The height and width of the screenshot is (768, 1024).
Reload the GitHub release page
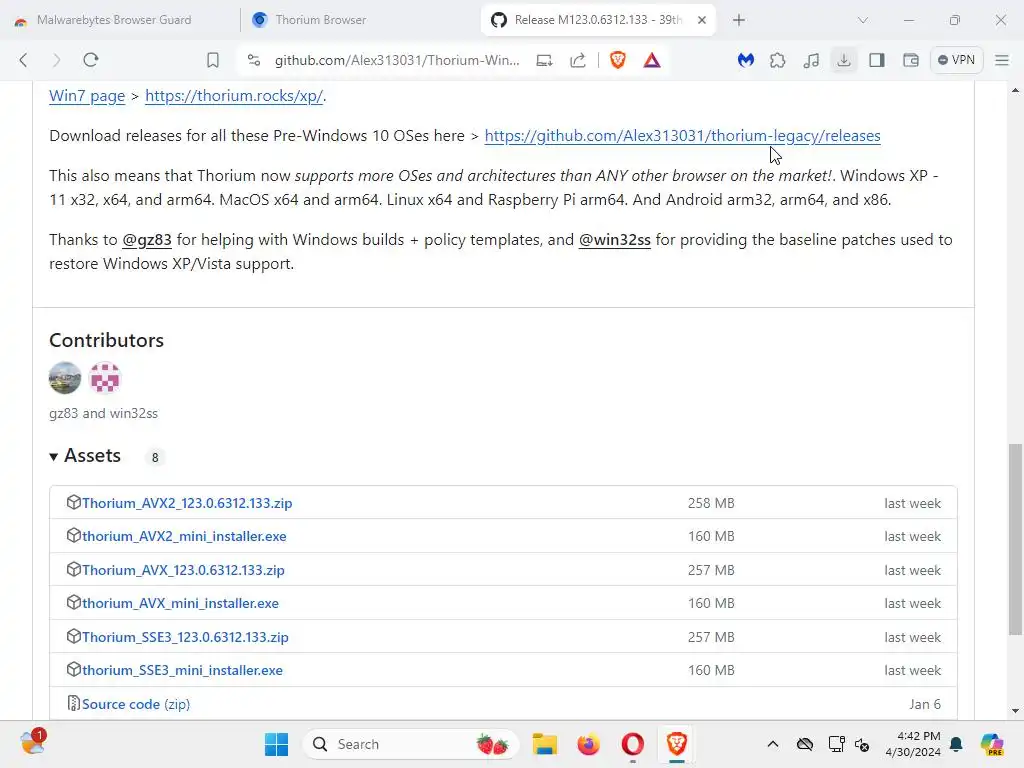pos(91,60)
